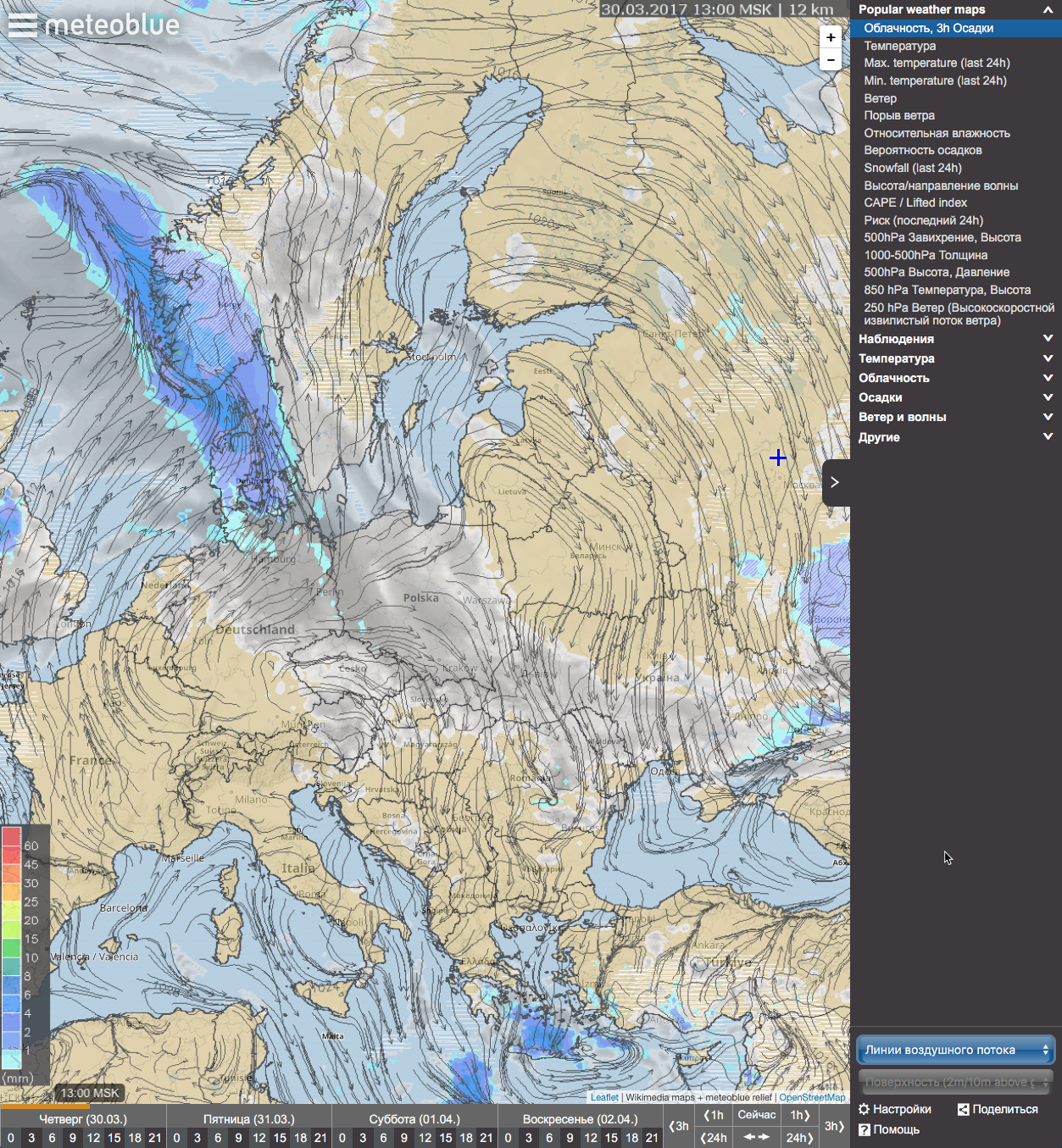The height and width of the screenshot is (1148, 1062).
Task: Expand the Осадки section
Action: tap(1048, 397)
